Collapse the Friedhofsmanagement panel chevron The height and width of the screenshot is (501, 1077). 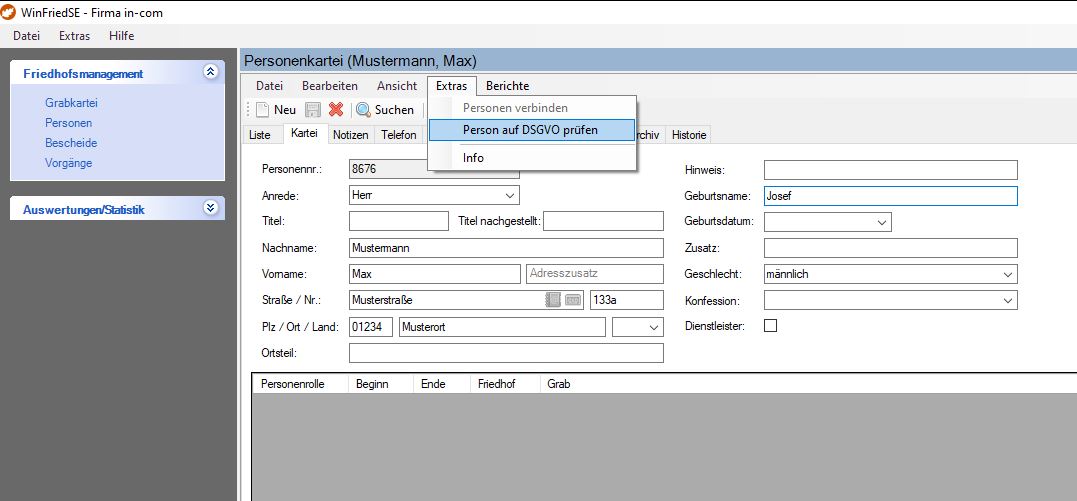tap(210, 72)
